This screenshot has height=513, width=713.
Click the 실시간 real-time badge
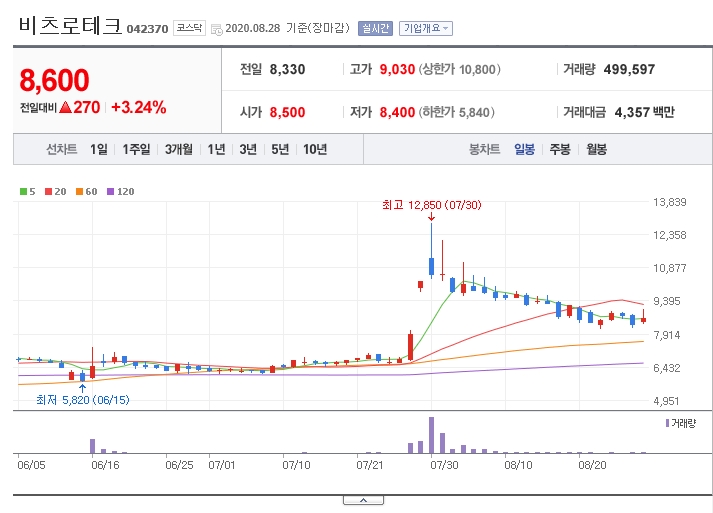[375, 28]
